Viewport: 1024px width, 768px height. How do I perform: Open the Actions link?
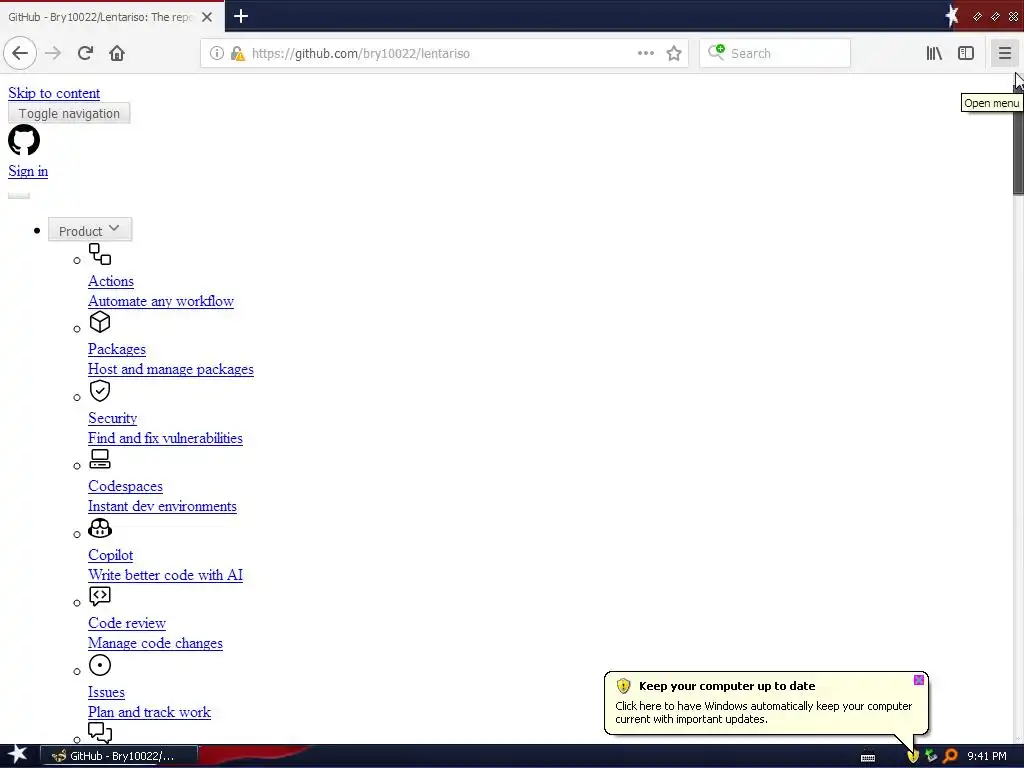coord(111,281)
